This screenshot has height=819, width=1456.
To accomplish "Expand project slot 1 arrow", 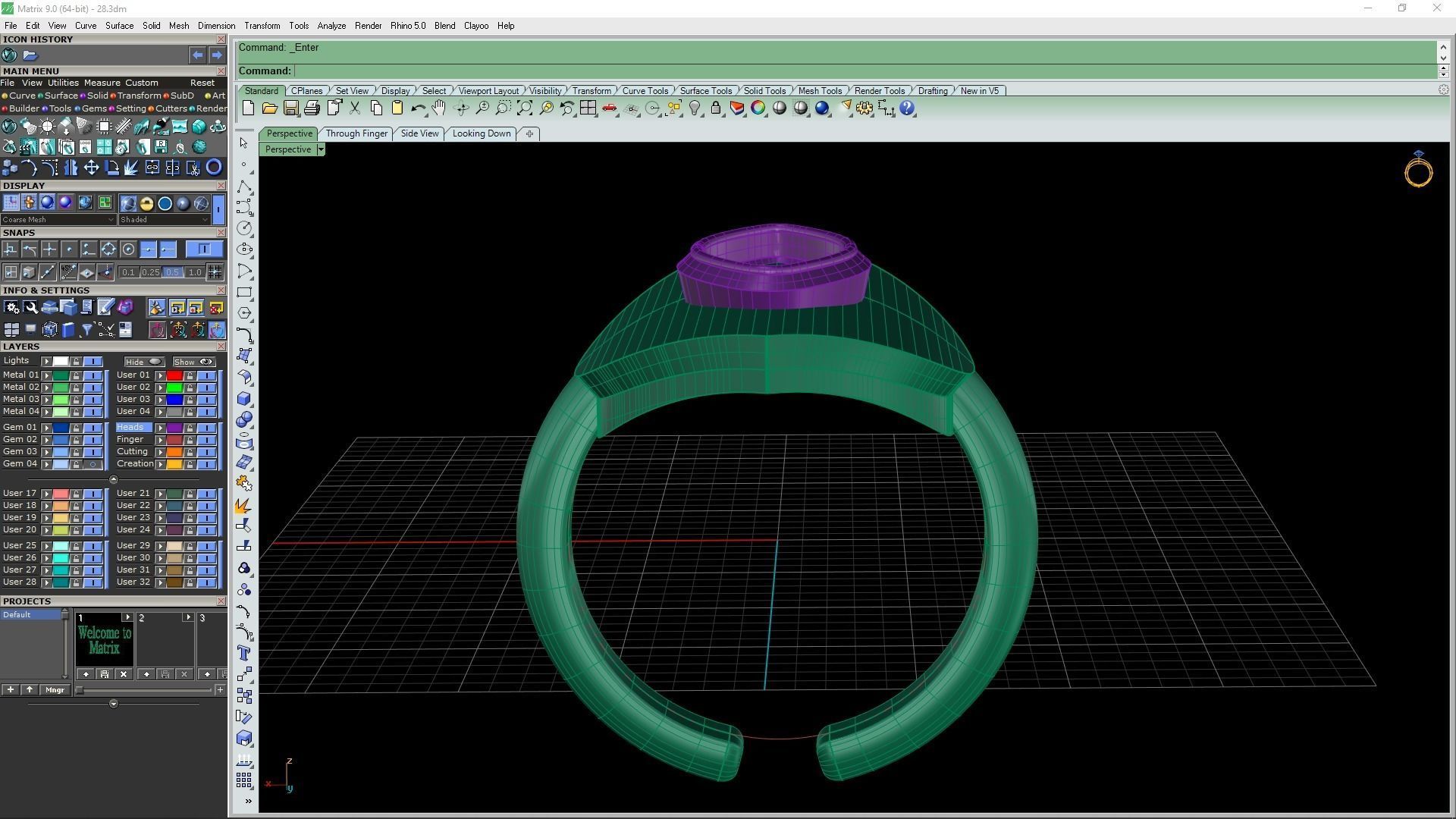I will [127, 617].
